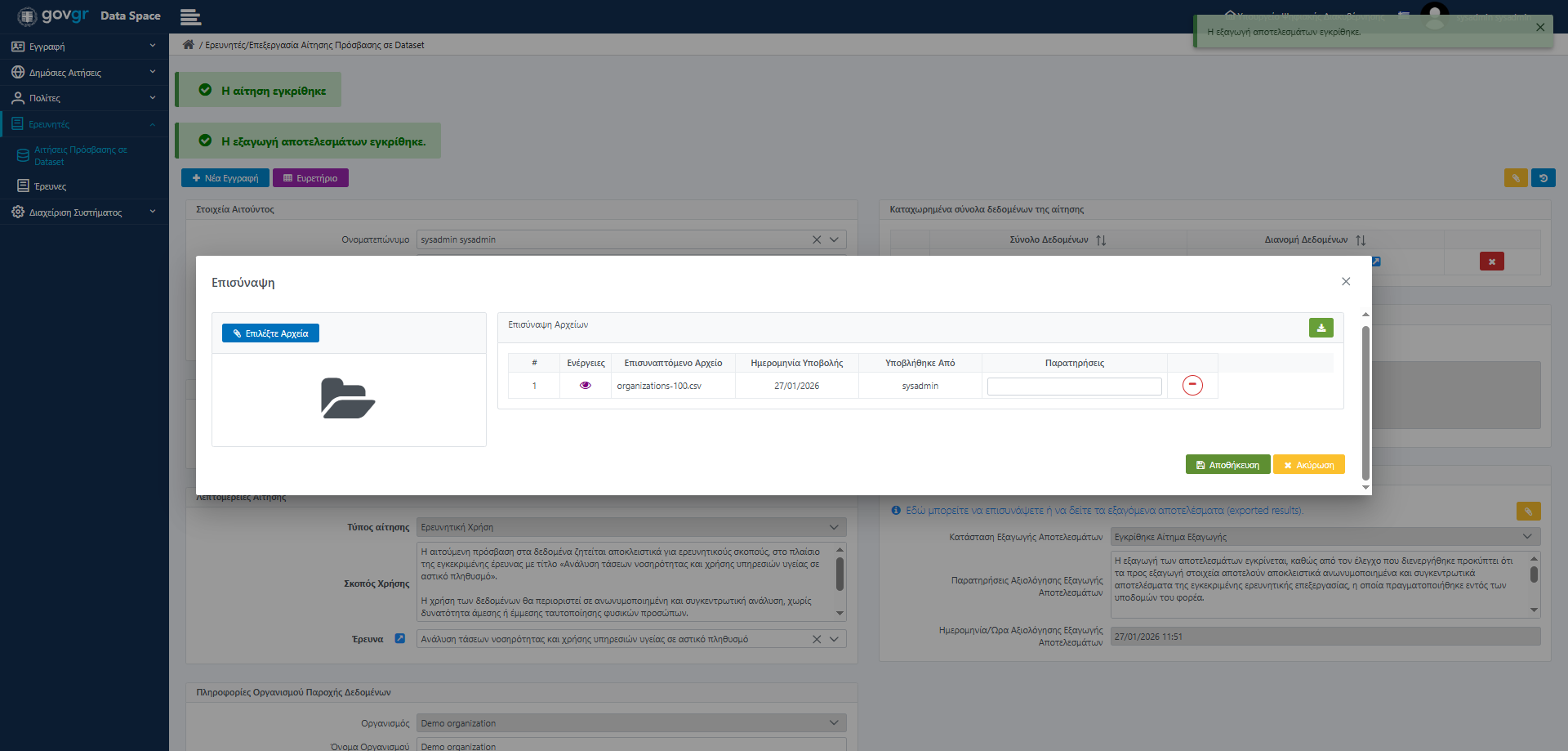The width and height of the screenshot is (1568, 751).
Task: Save attachments with Αποθήκευση button
Action: click(1227, 465)
